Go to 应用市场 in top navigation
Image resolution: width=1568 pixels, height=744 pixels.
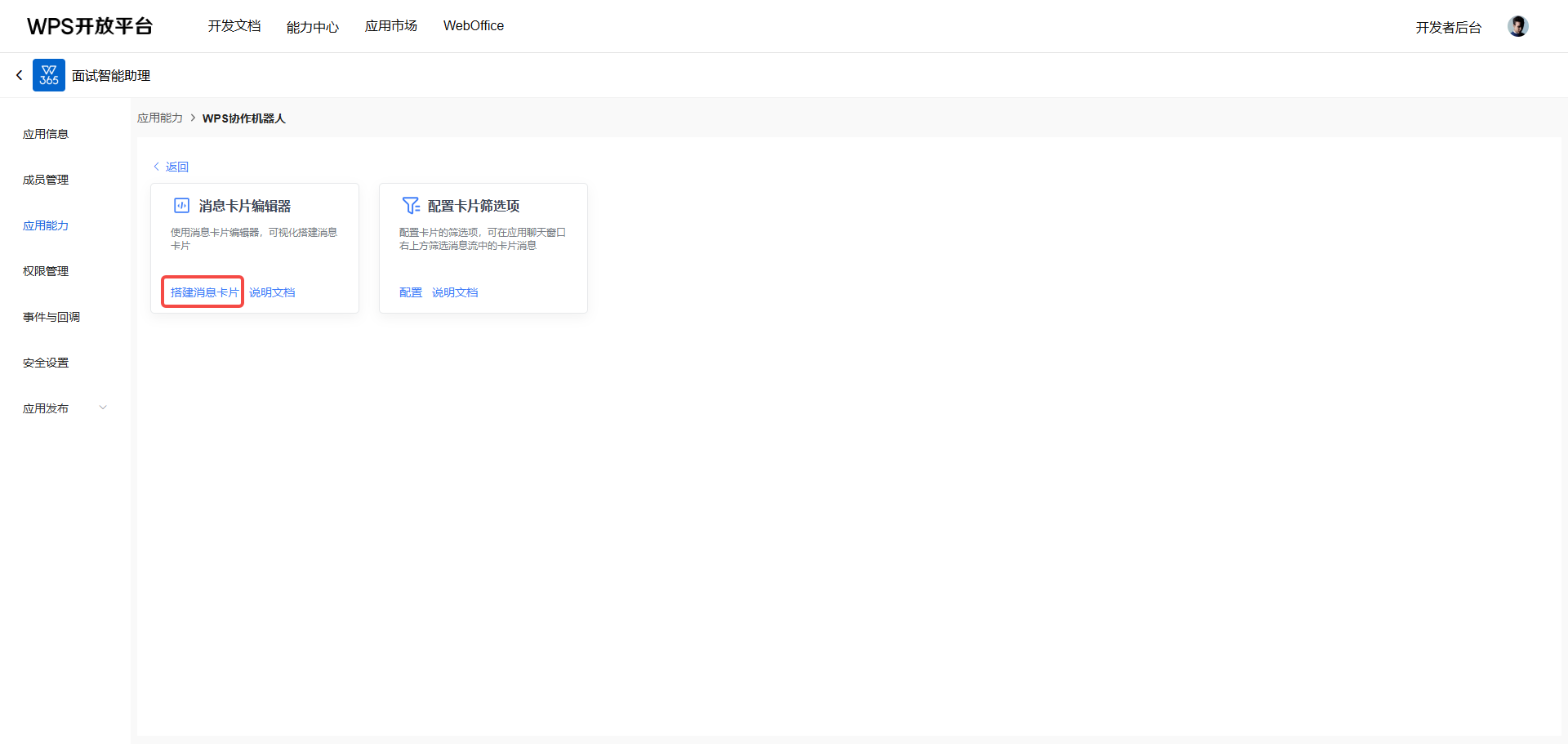[x=391, y=26]
